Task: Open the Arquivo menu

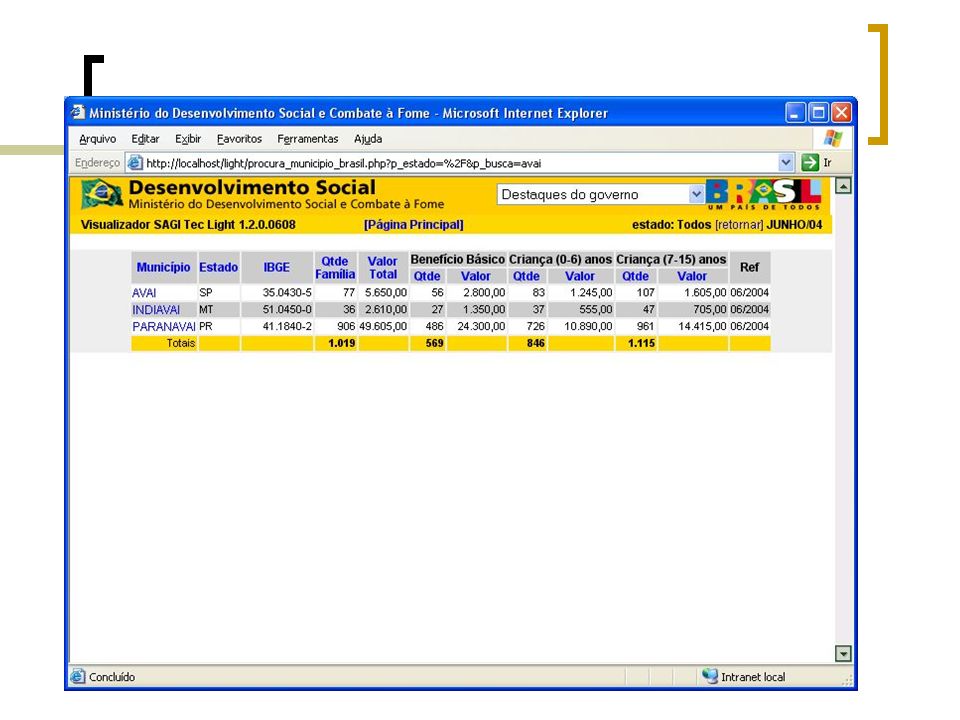Action: point(97,139)
